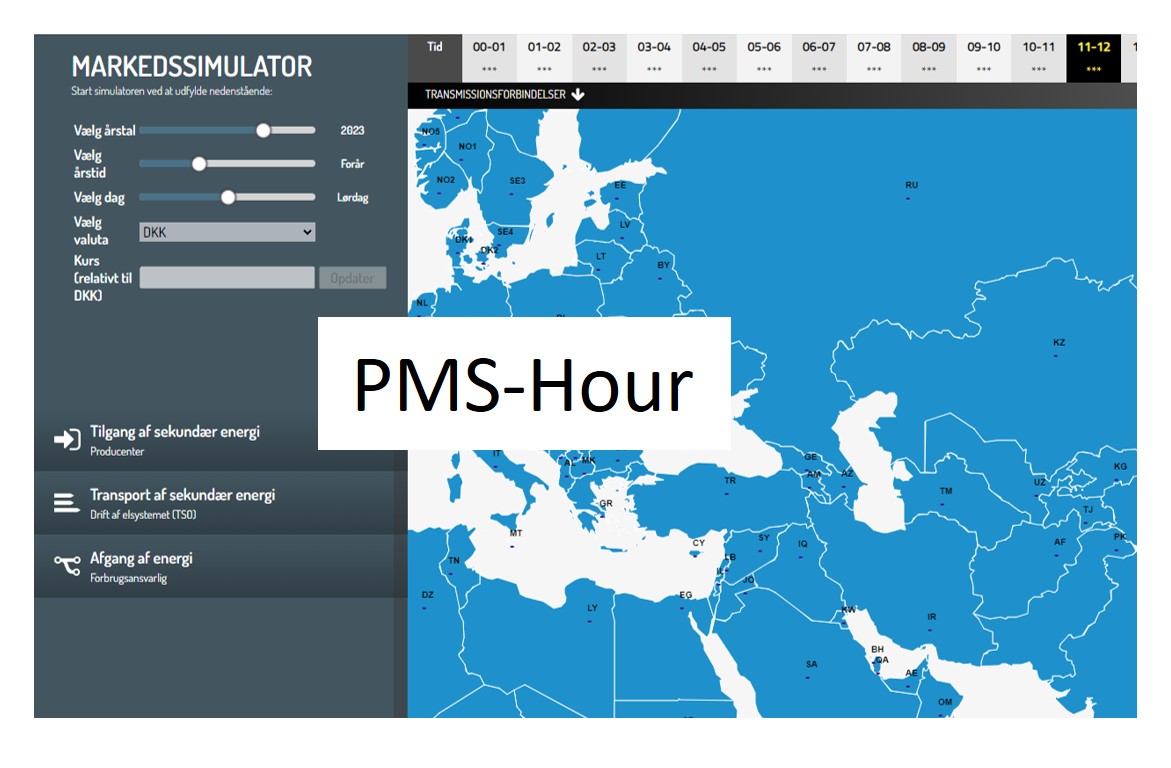Expand Afgang af energi panel
Screen dimensions: 1171x768
click(141, 558)
